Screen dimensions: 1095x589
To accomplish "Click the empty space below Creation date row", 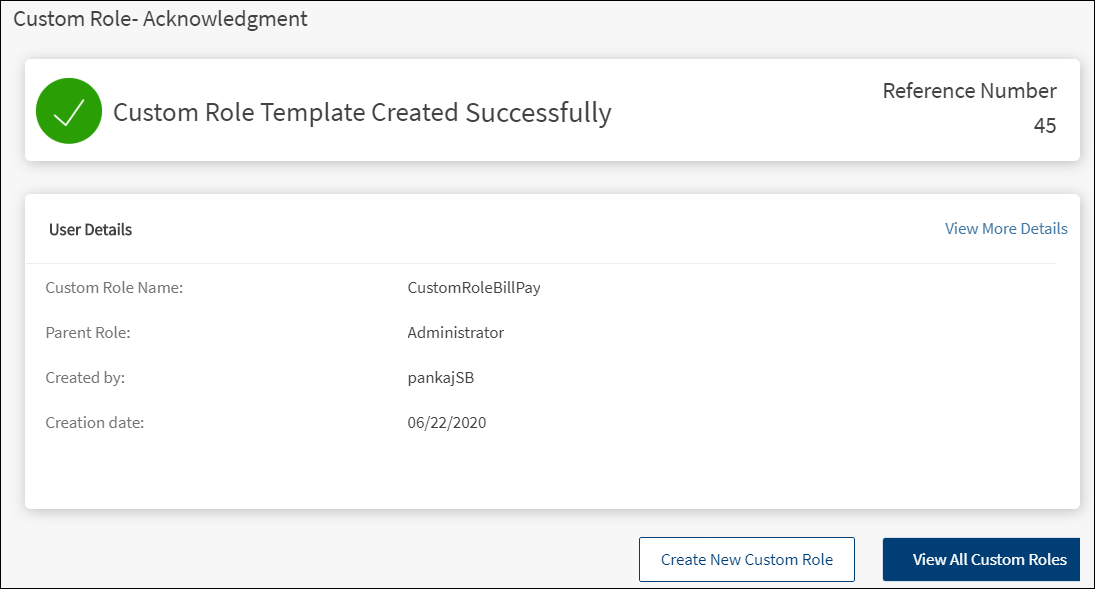I will coord(550,470).
